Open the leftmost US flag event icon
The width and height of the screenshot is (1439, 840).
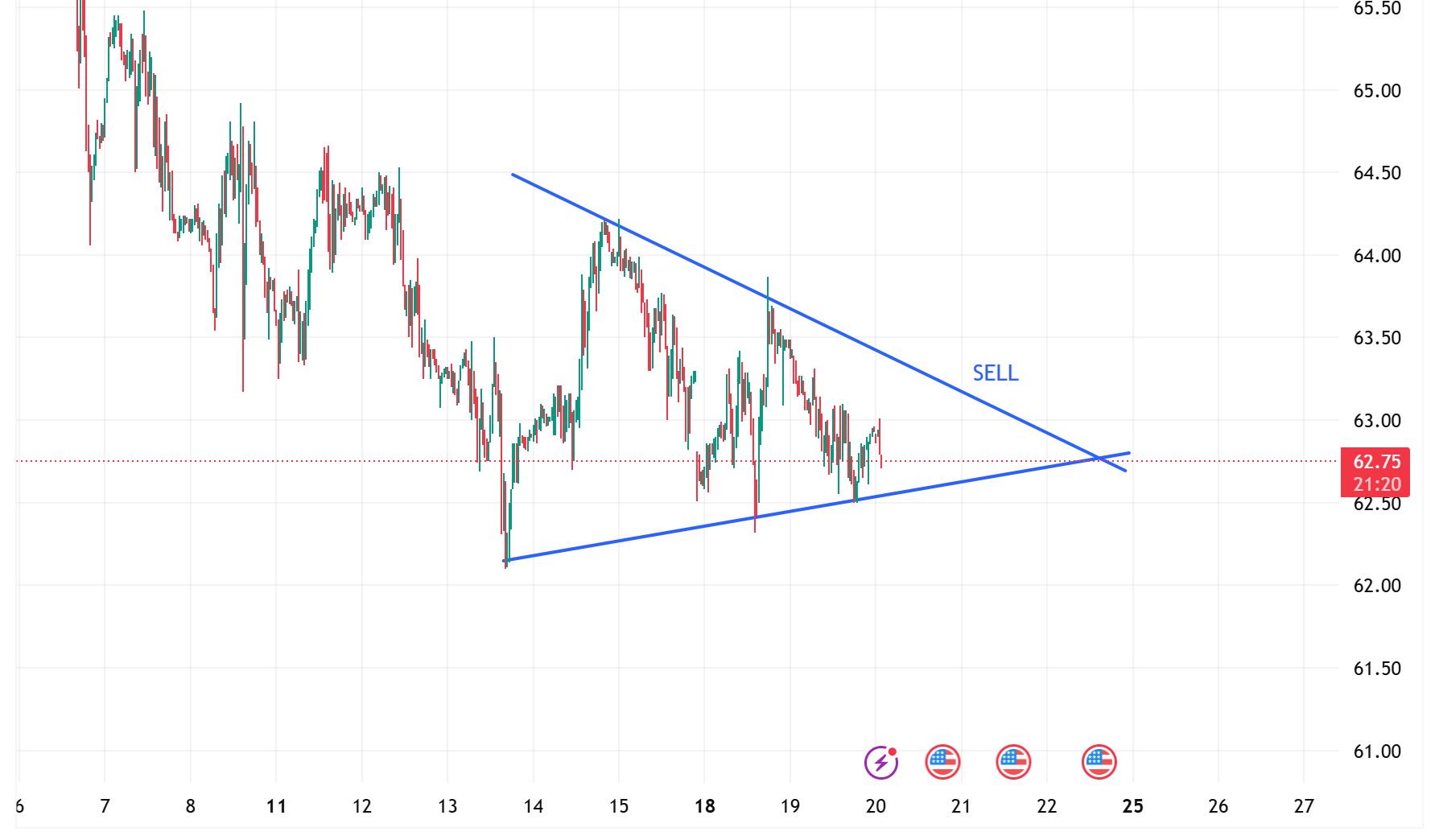click(942, 761)
